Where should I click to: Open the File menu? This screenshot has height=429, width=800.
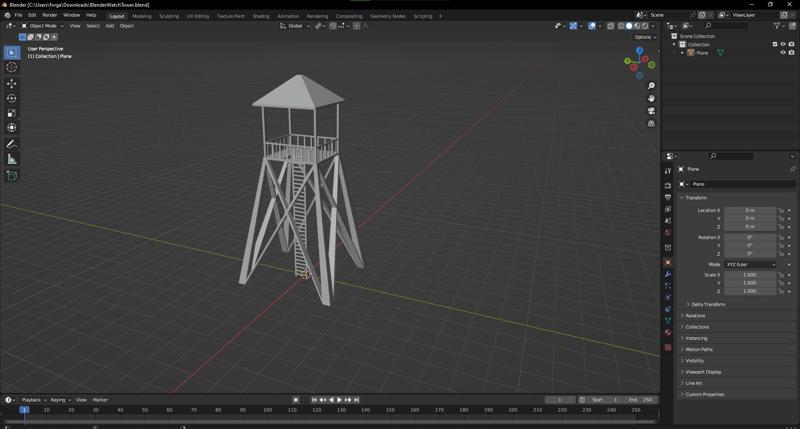pyautogui.click(x=18, y=15)
